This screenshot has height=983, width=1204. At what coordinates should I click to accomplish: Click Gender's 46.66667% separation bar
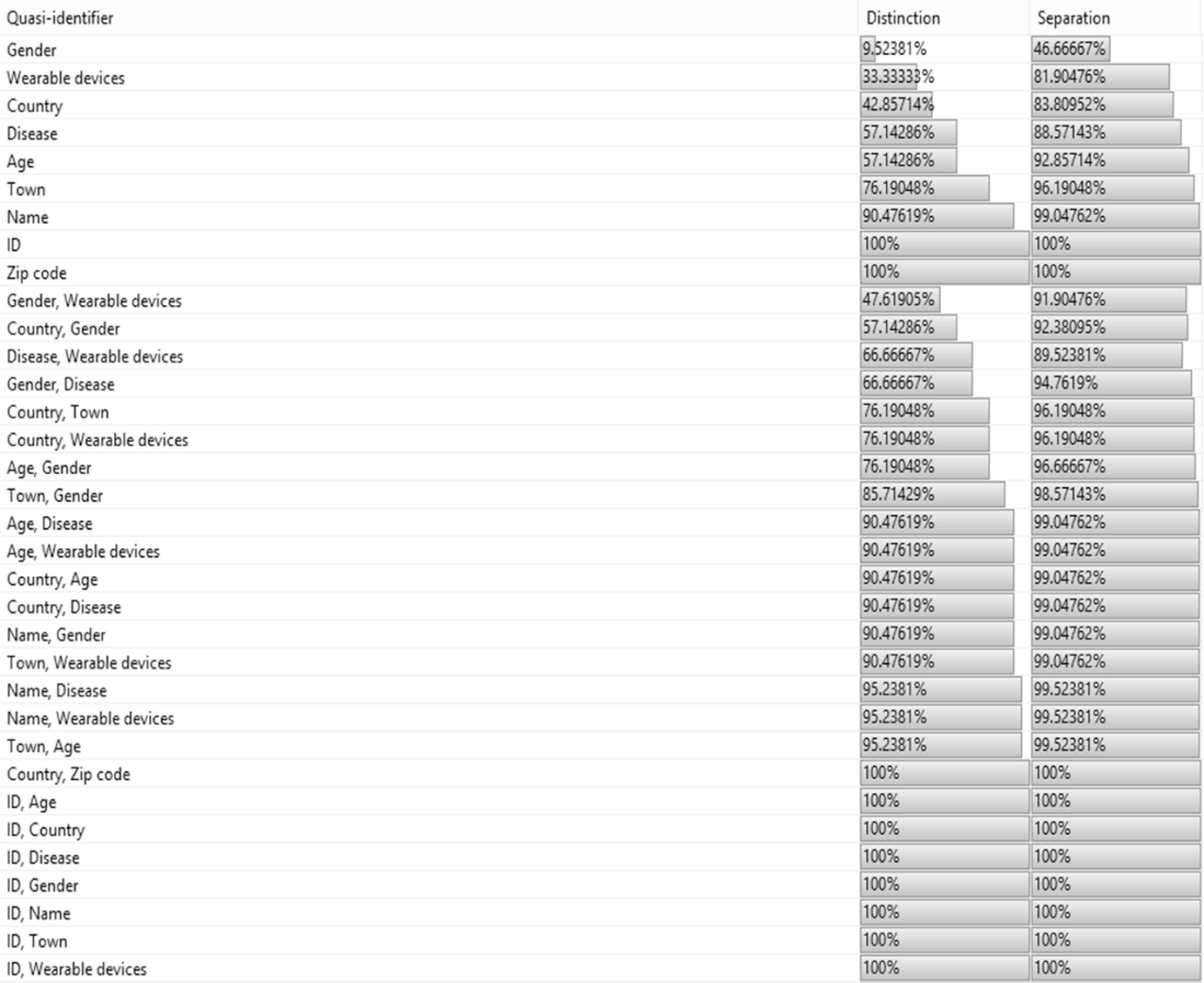1070,49
